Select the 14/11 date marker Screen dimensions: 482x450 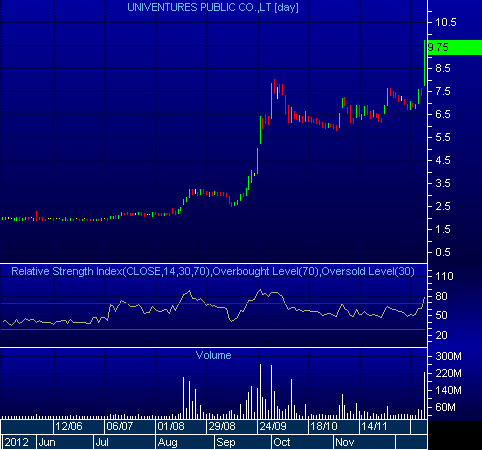(x=374, y=426)
